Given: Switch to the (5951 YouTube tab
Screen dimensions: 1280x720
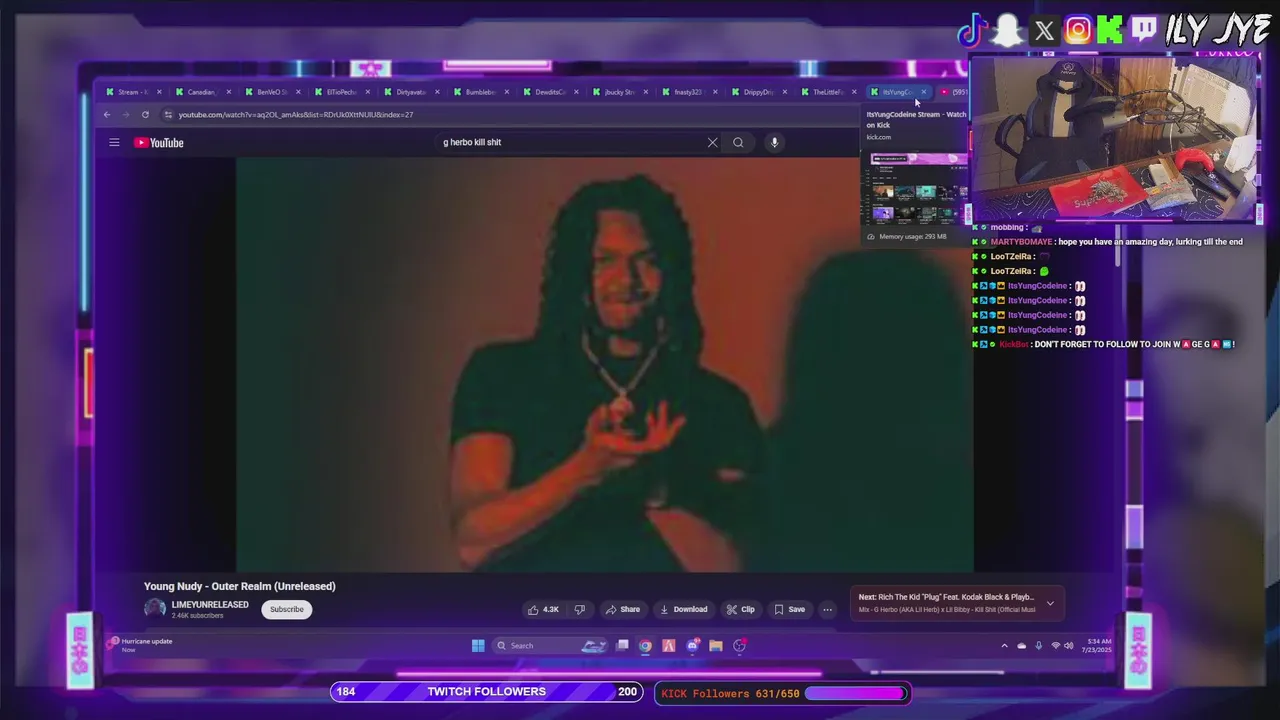Looking at the screenshot, I should (954, 92).
